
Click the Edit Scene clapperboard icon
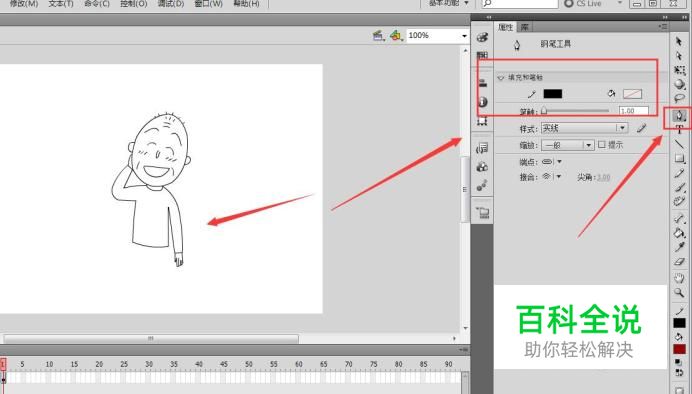coord(378,35)
